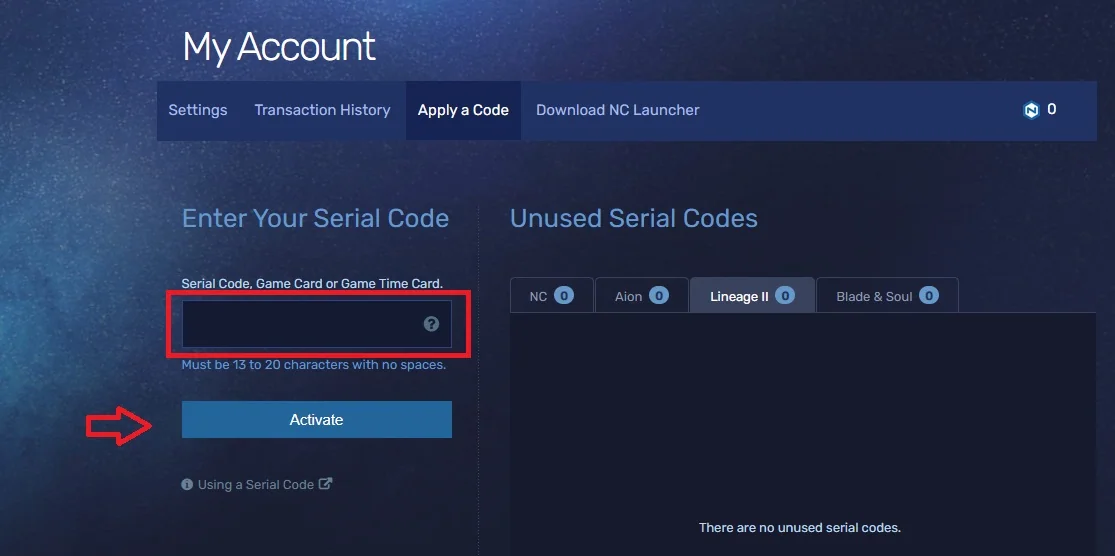Click the Activate button

tap(316, 419)
